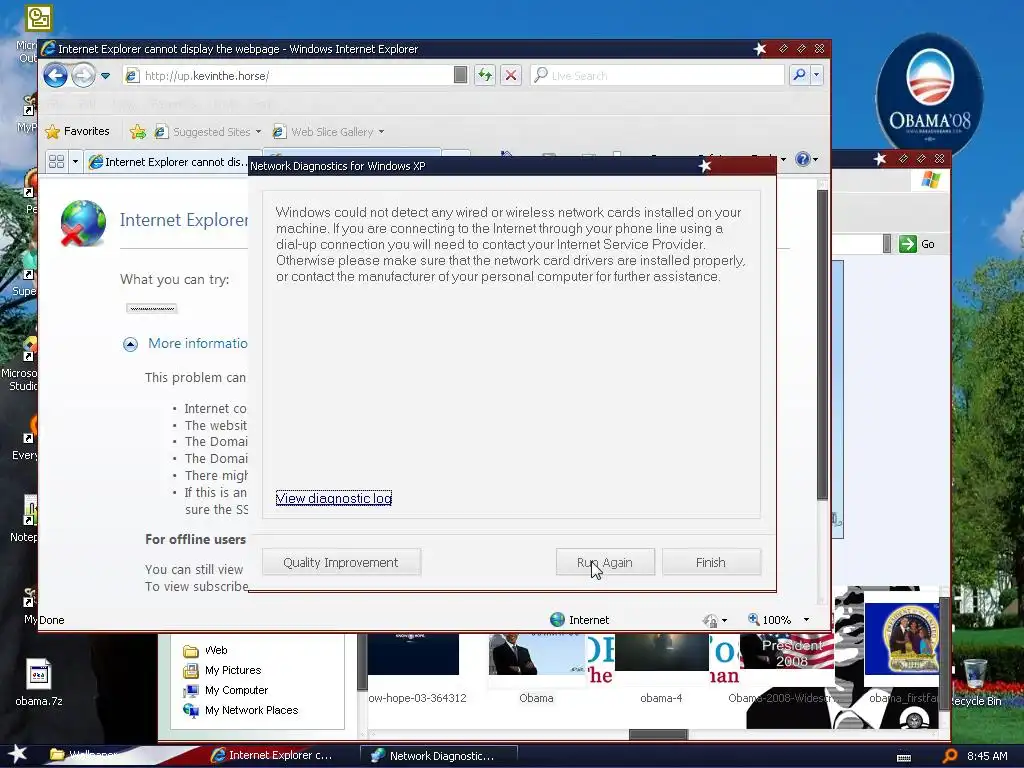1024x768 pixels.
Task: Click the orange search icon in system tray
Action: [950, 756]
